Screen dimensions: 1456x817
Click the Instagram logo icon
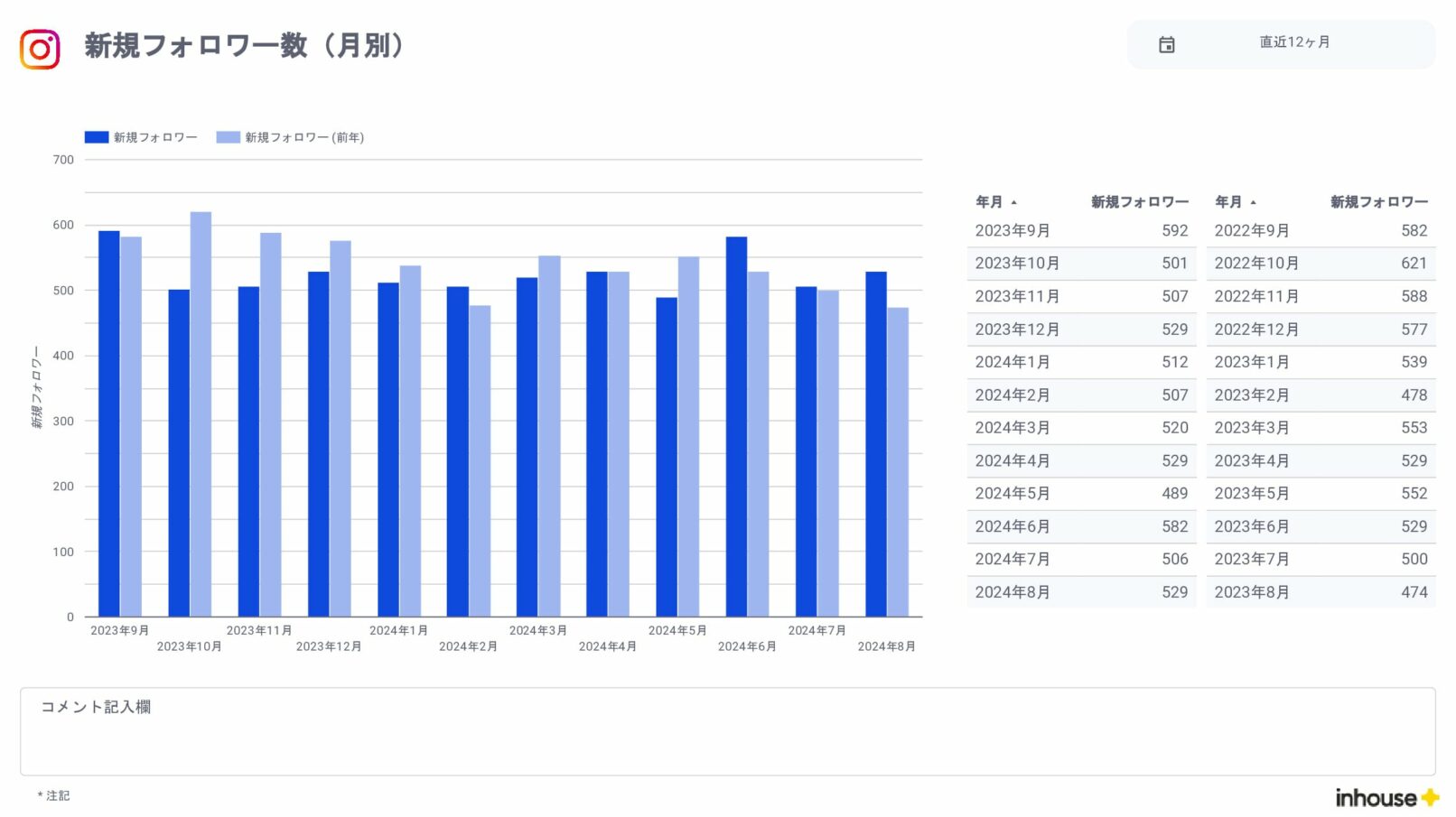(x=40, y=49)
